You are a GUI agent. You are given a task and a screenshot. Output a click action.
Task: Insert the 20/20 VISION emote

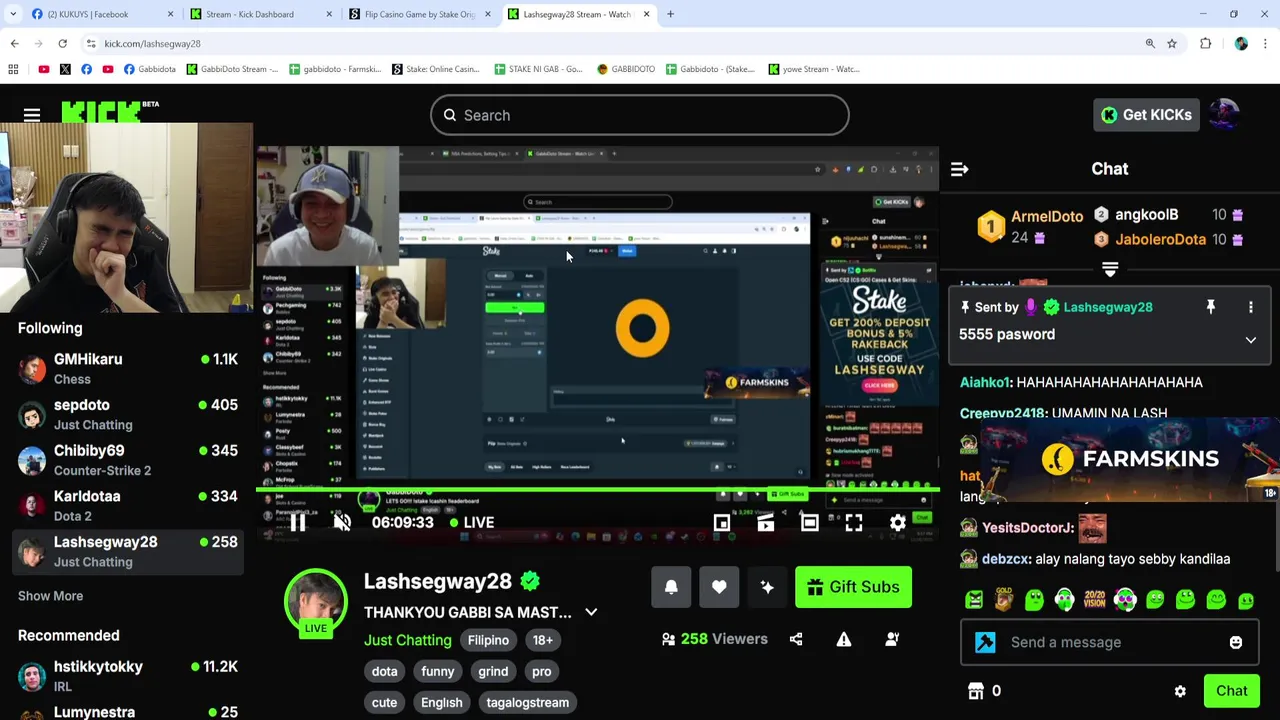click(x=1095, y=600)
